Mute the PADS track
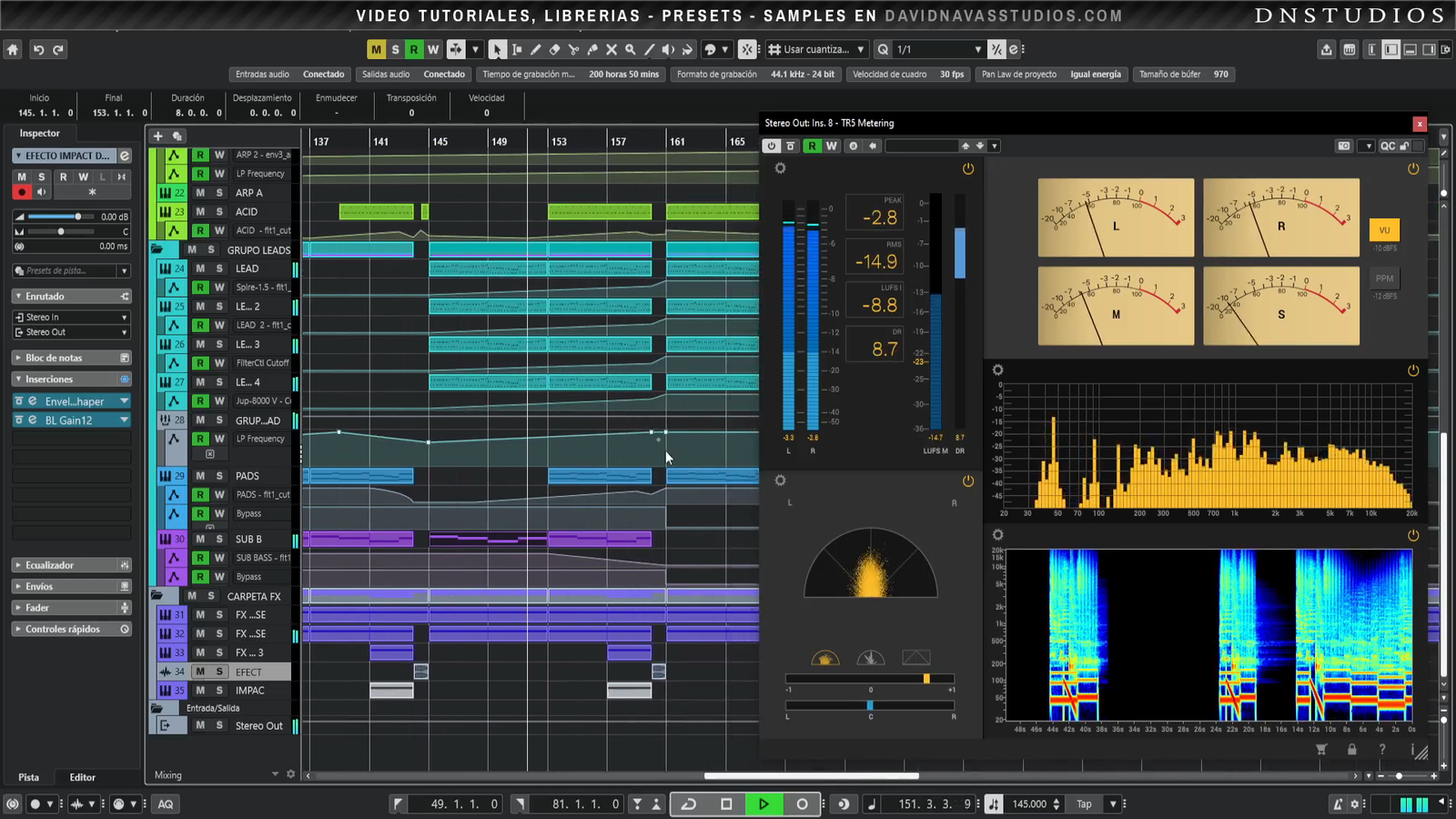1456x819 pixels. [200, 476]
